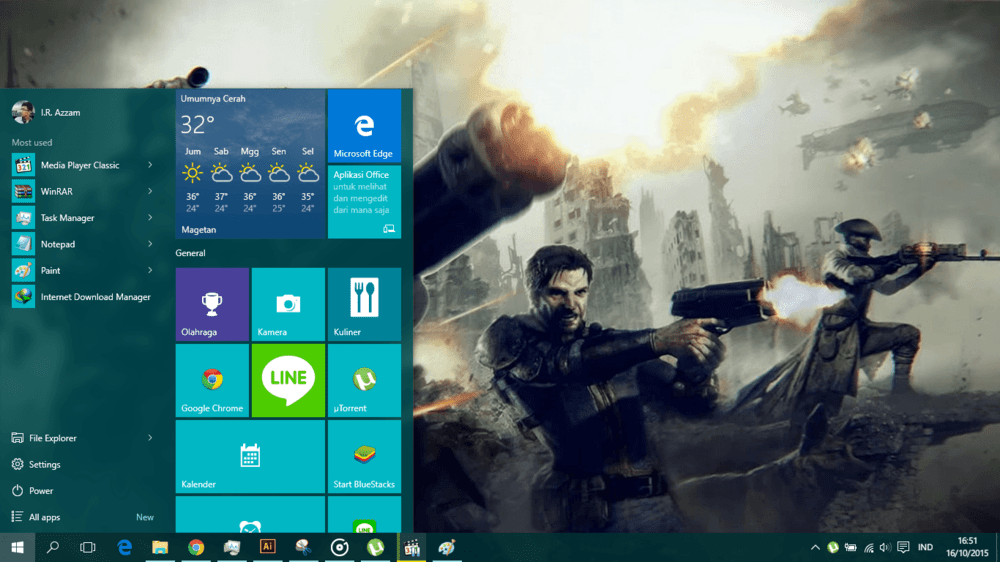This screenshot has width=1000, height=562.
Task: Click the General group header
Action: 190,253
